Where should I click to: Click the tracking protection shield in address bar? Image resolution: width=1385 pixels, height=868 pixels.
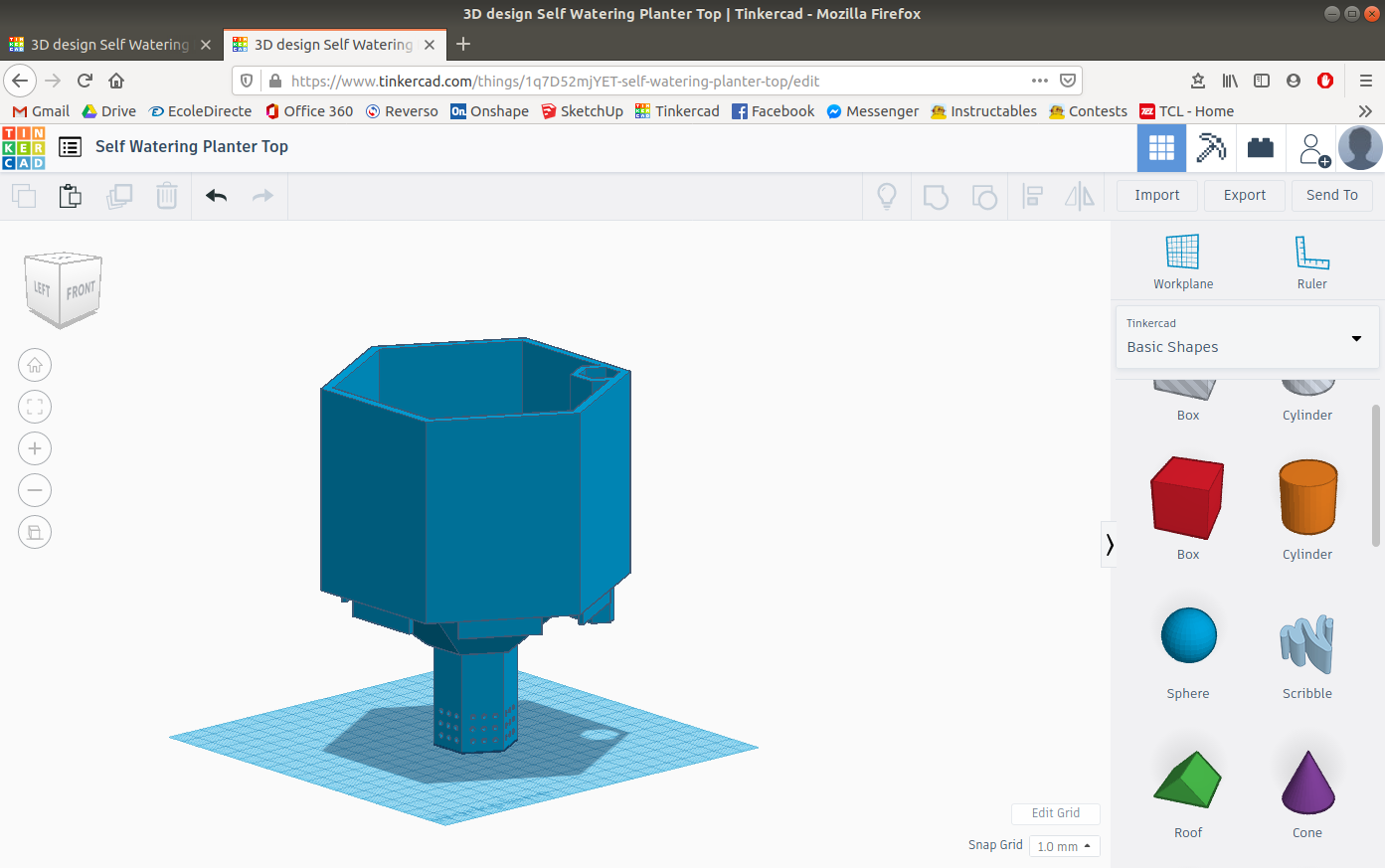(246, 81)
